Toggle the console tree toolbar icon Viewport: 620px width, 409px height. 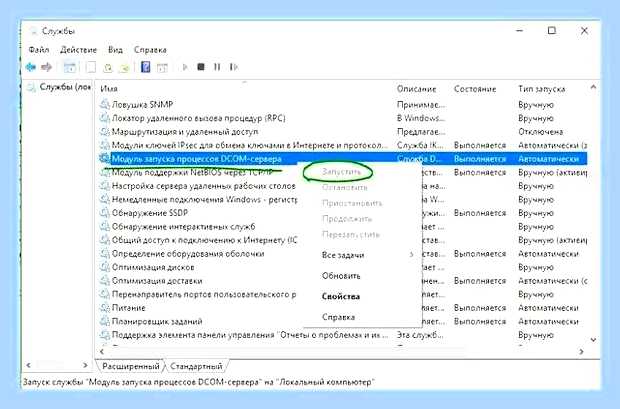[x=70, y=67]
